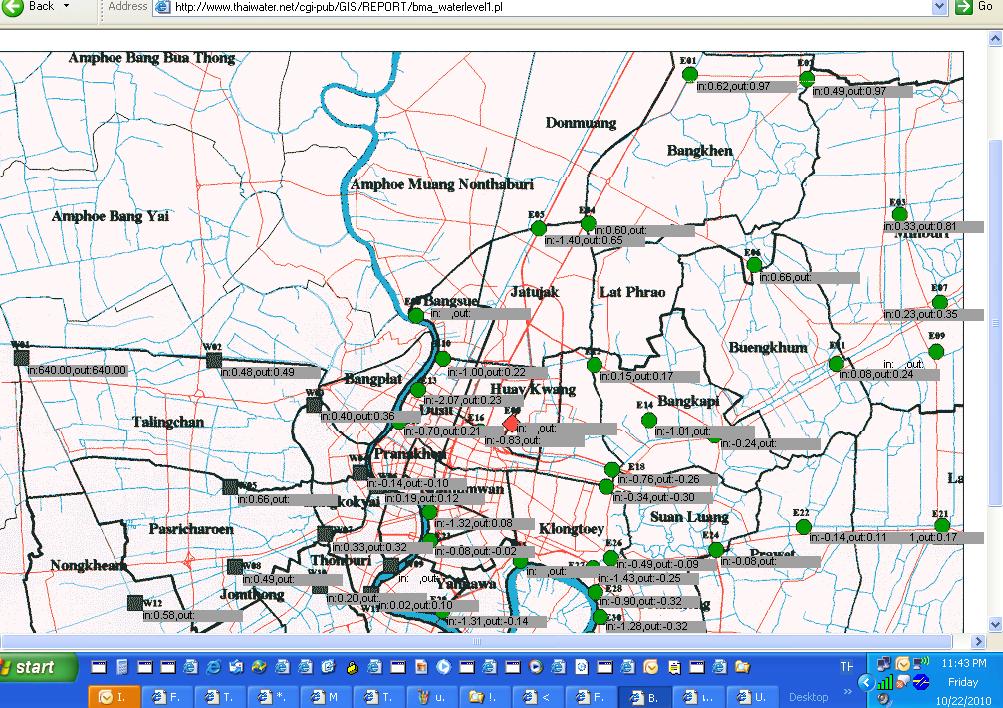
Task: Click the Desktop toolbar label on taskbar
Action: (808, 697)
